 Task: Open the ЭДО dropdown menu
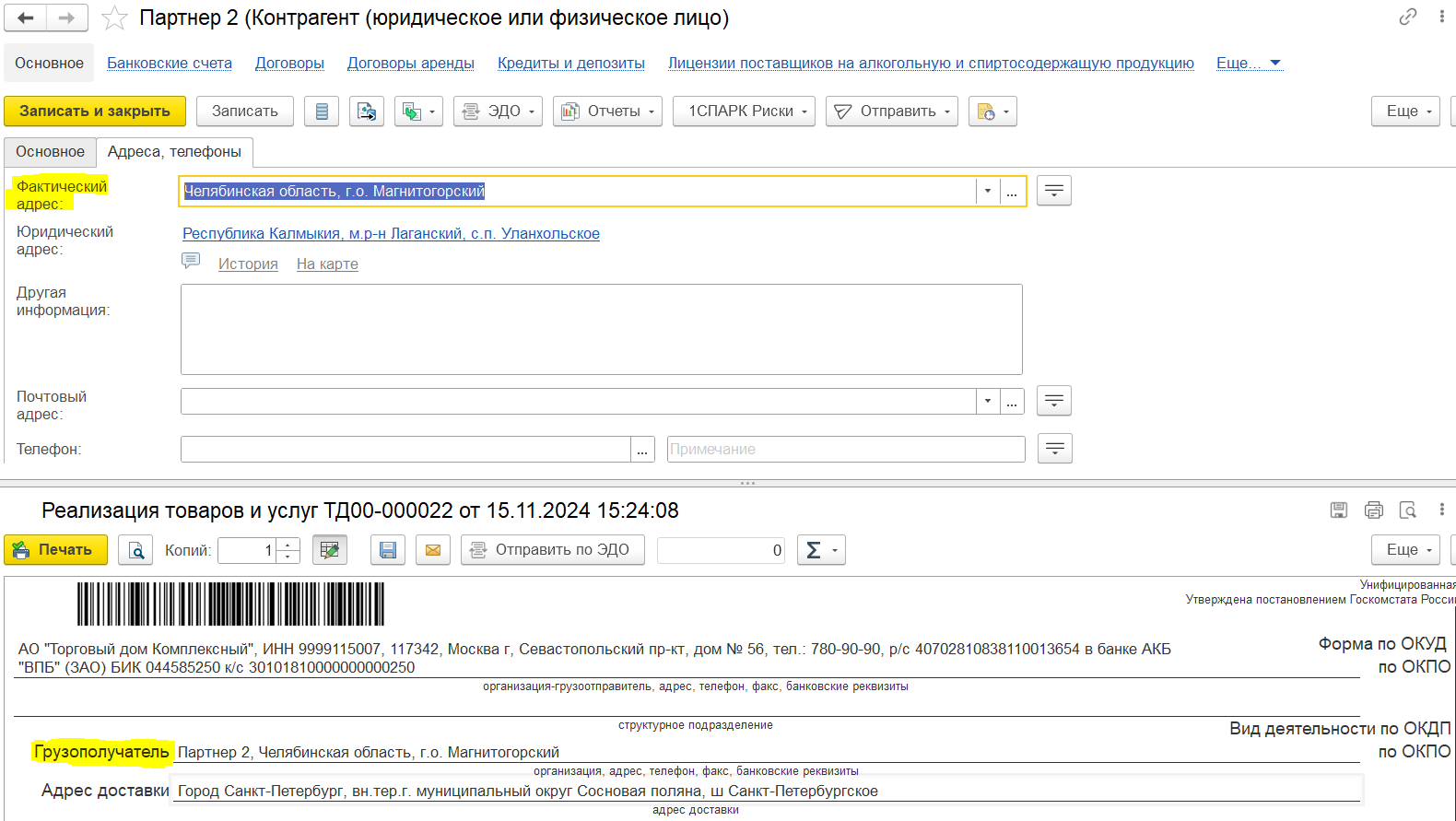[x=498, y=111]
